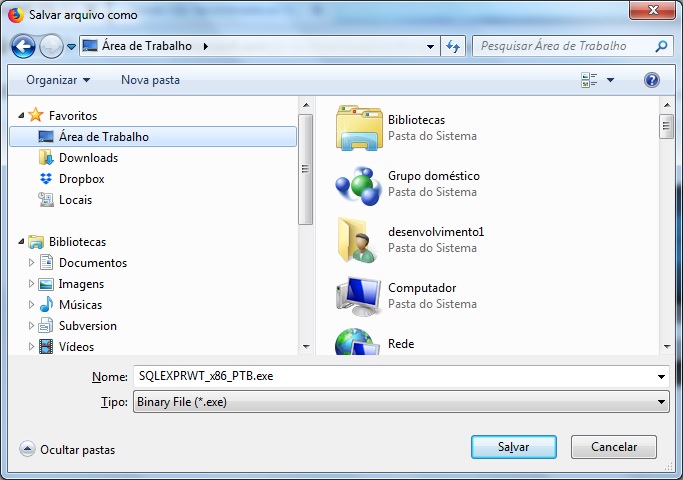Click Nova pasta button
The height and width of the screenshot is (480, 683).
coord(150,80)
